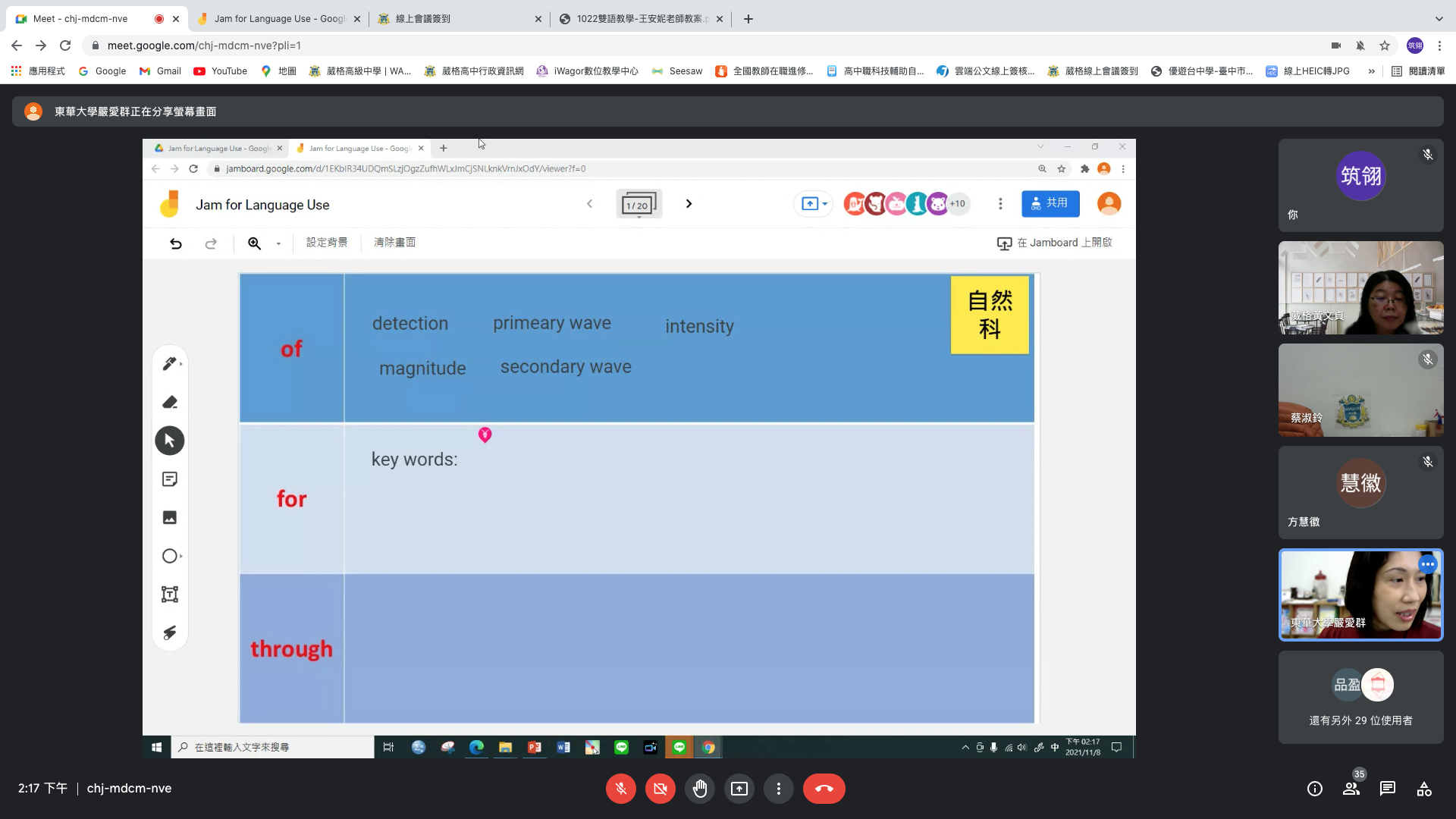Open Meet more options menu
Viewport: 1456px width, 819px height.
(778, 789)
